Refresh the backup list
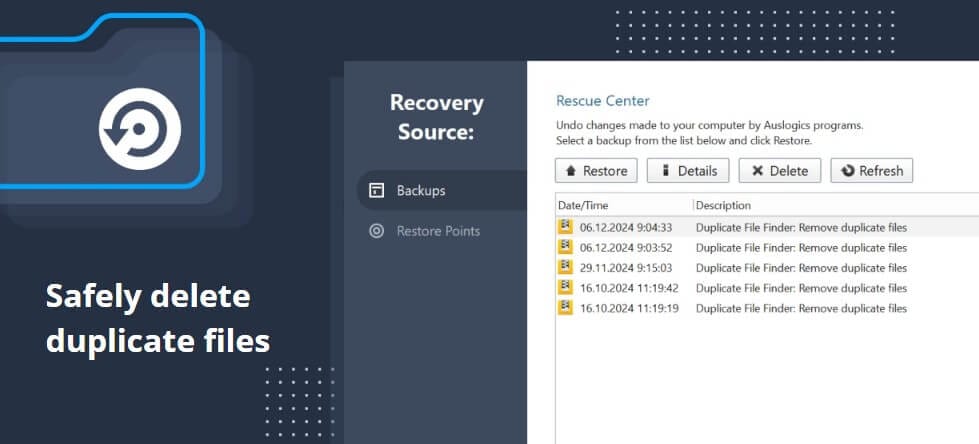The width and height of the screenshot is (979, 444). [x=872, y=170]
